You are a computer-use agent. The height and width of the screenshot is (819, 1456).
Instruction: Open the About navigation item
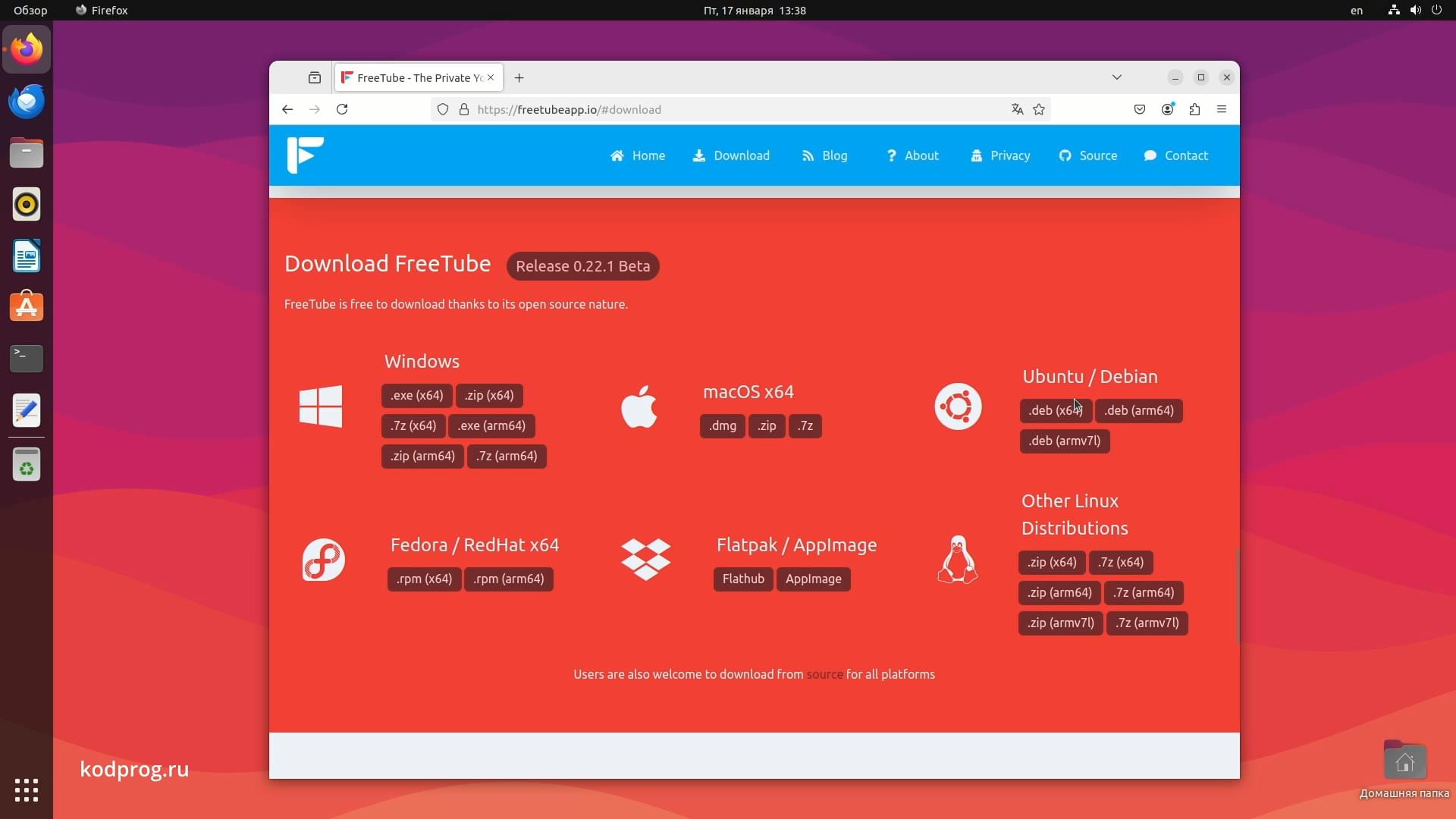912,155
